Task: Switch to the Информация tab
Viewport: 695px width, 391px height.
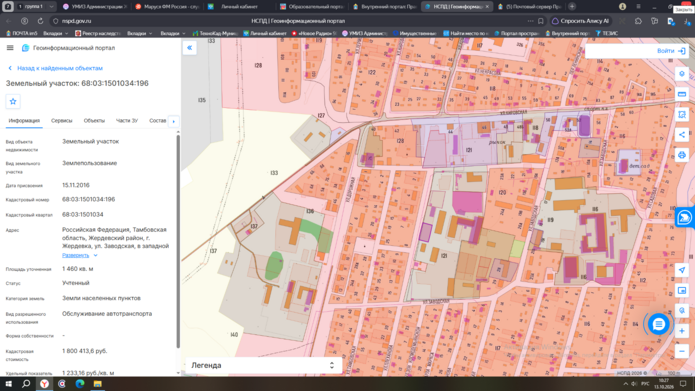Action: point(24,121)
